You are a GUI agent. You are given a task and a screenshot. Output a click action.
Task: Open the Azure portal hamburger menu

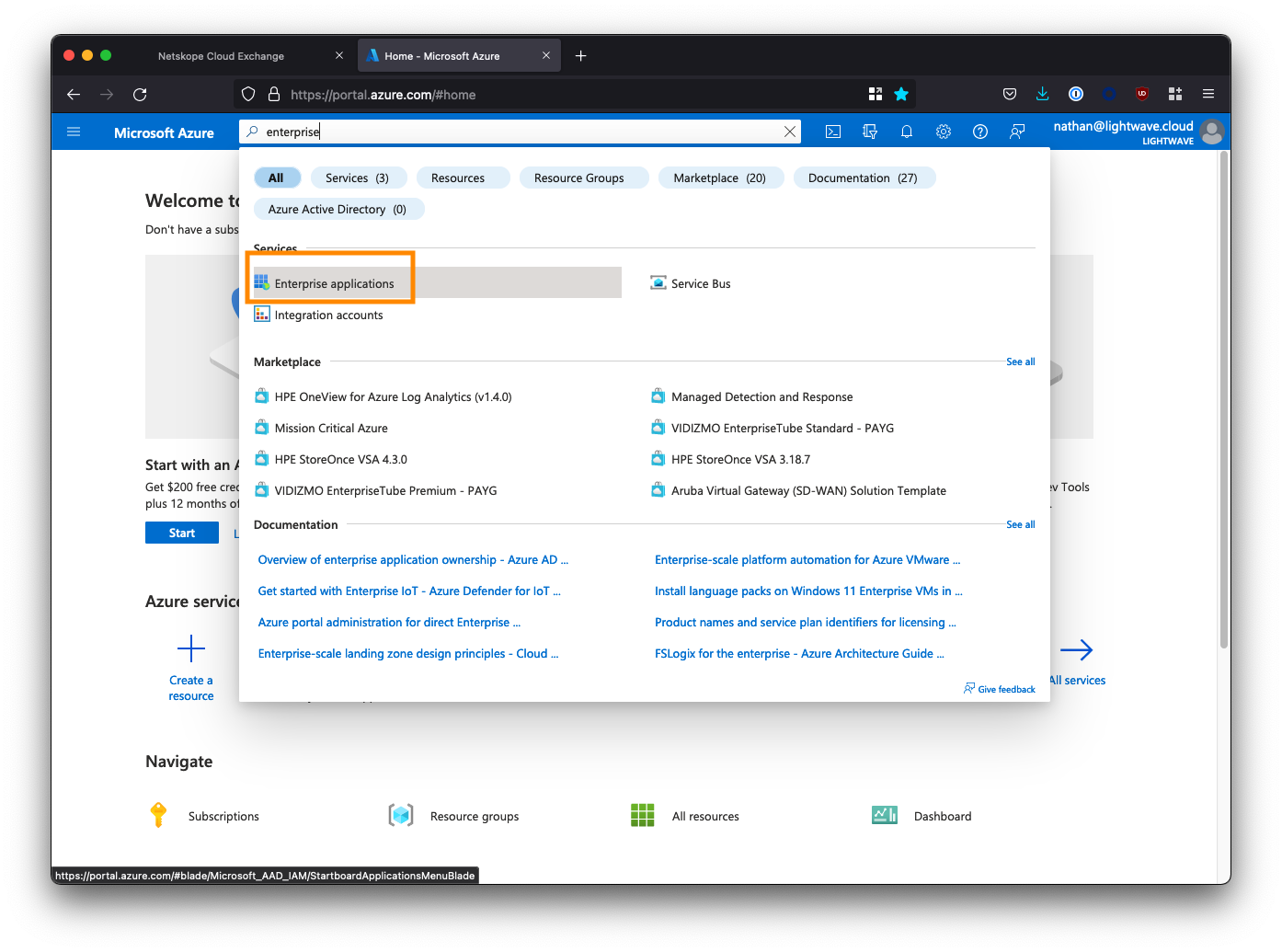pos(74,132)
